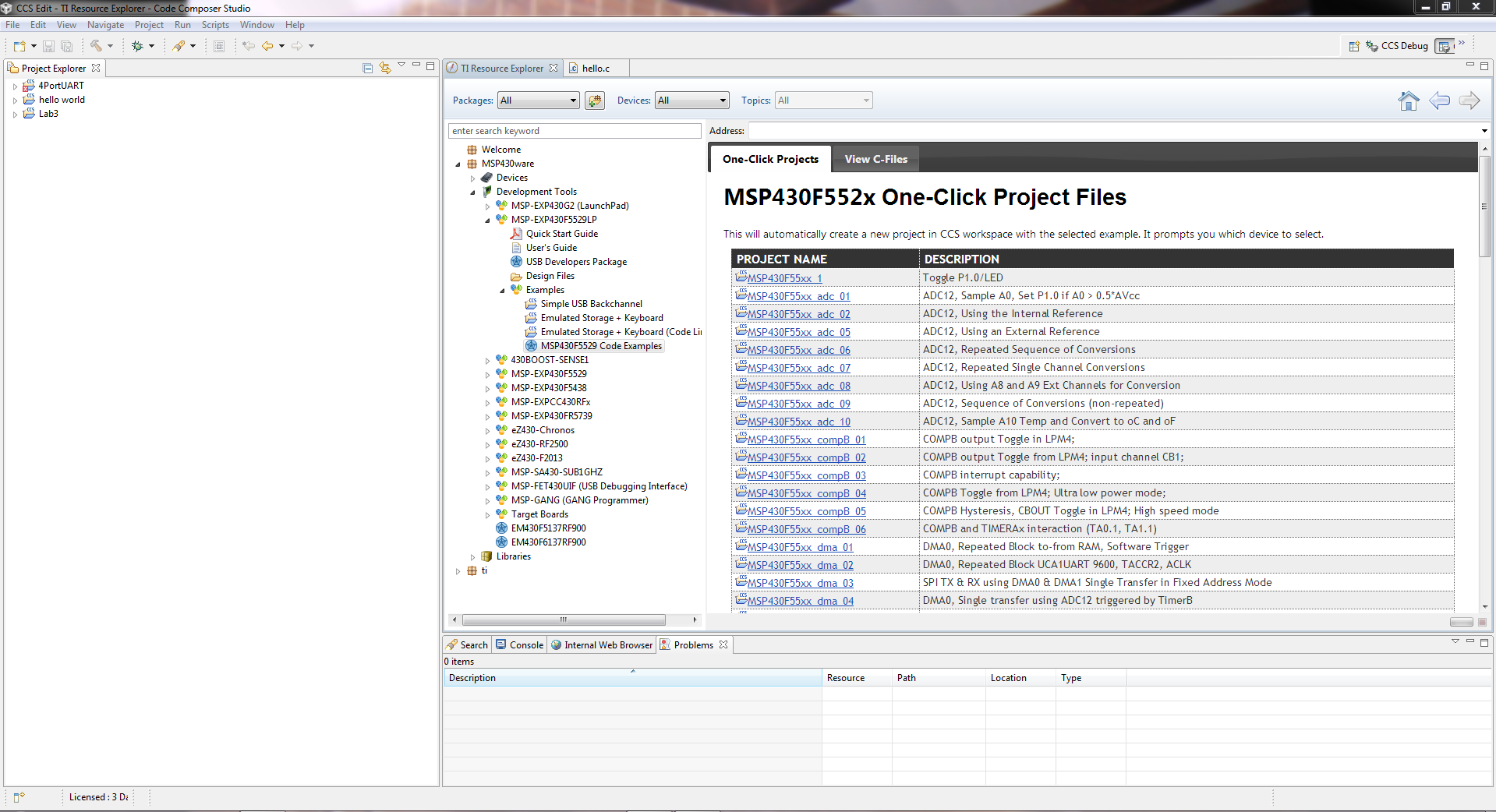This screenshot has width=1496, height=812.
Task: Click the Build hammer icon
Action: (x=96, y=46)
